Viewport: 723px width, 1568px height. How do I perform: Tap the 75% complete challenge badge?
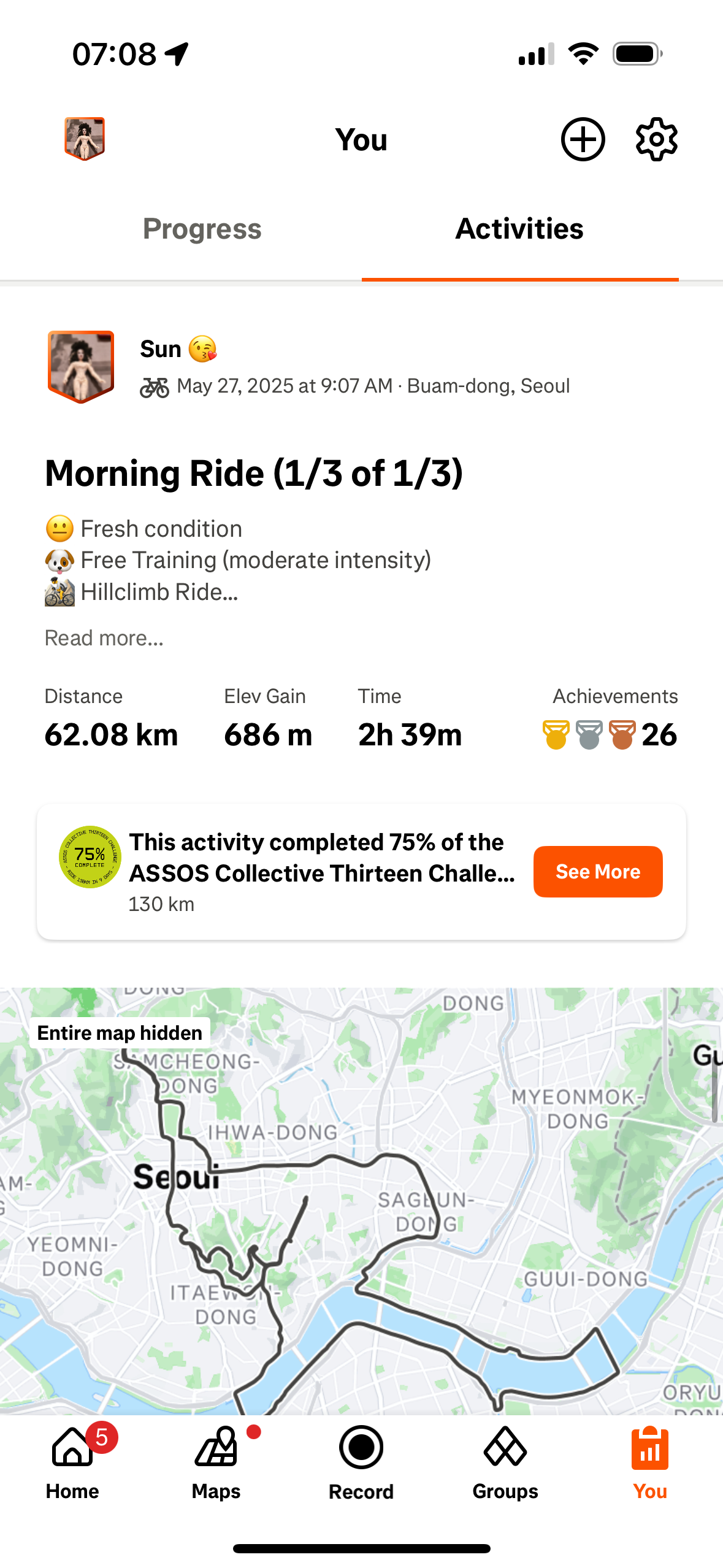(90, 856)
